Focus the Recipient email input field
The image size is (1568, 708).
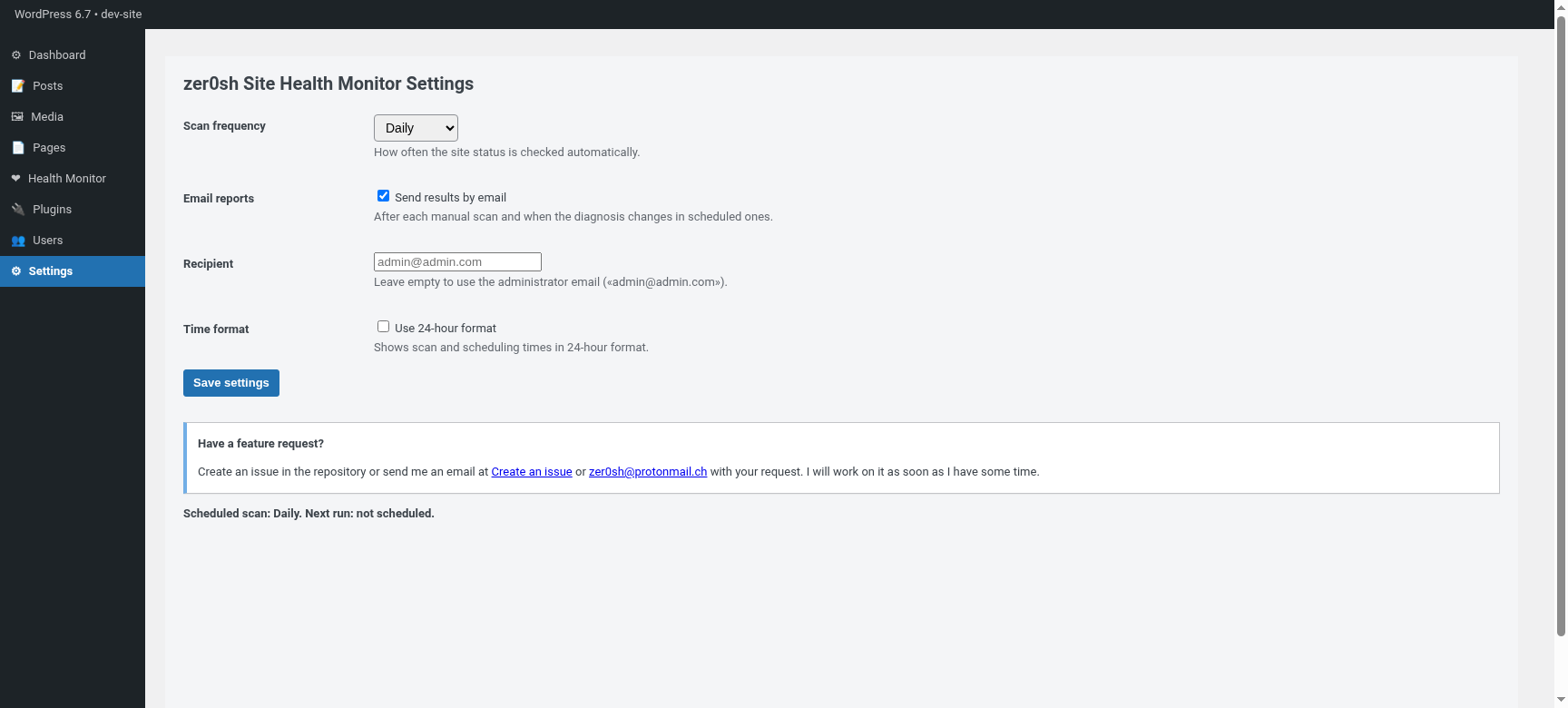[457, 262]
